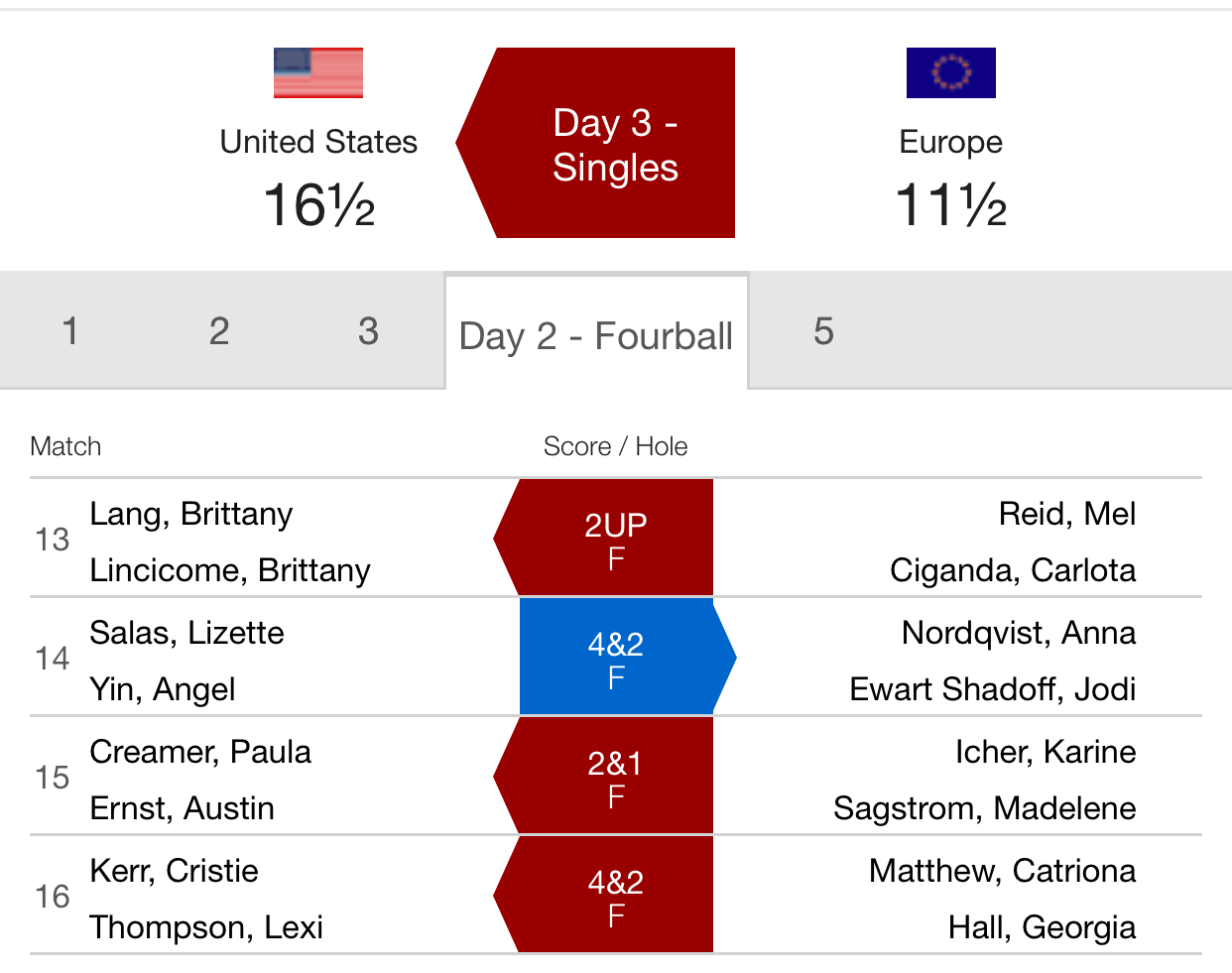
Task: Open the Day 3 - Singles banner
Action: (x=596, y=143)
